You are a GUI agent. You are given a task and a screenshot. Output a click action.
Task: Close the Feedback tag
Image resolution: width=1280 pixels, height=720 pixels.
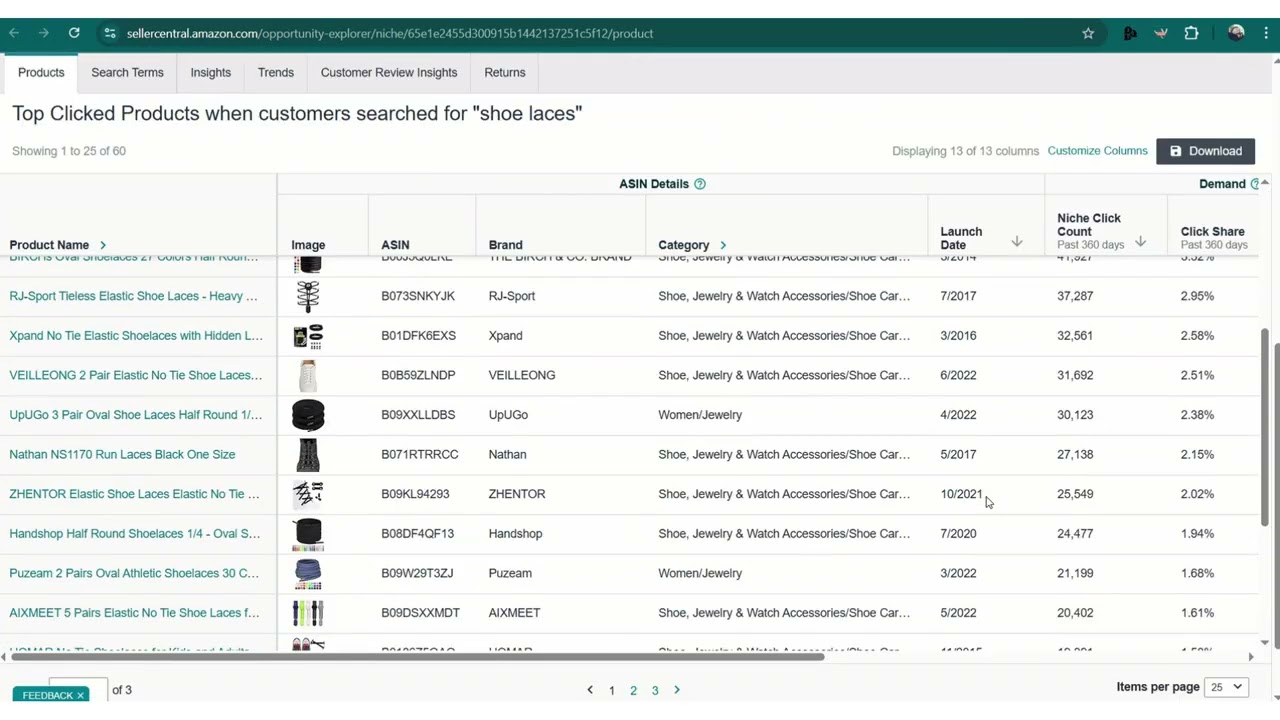click(80, 695)
